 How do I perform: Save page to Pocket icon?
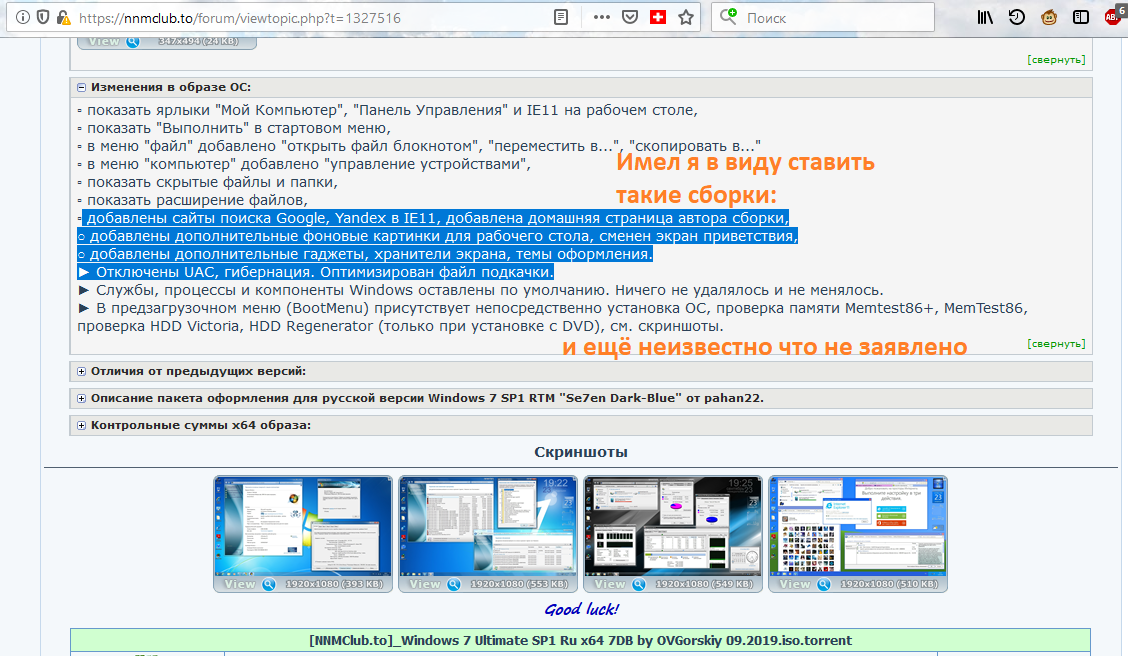pyautogui.click(x=630, y=17)
